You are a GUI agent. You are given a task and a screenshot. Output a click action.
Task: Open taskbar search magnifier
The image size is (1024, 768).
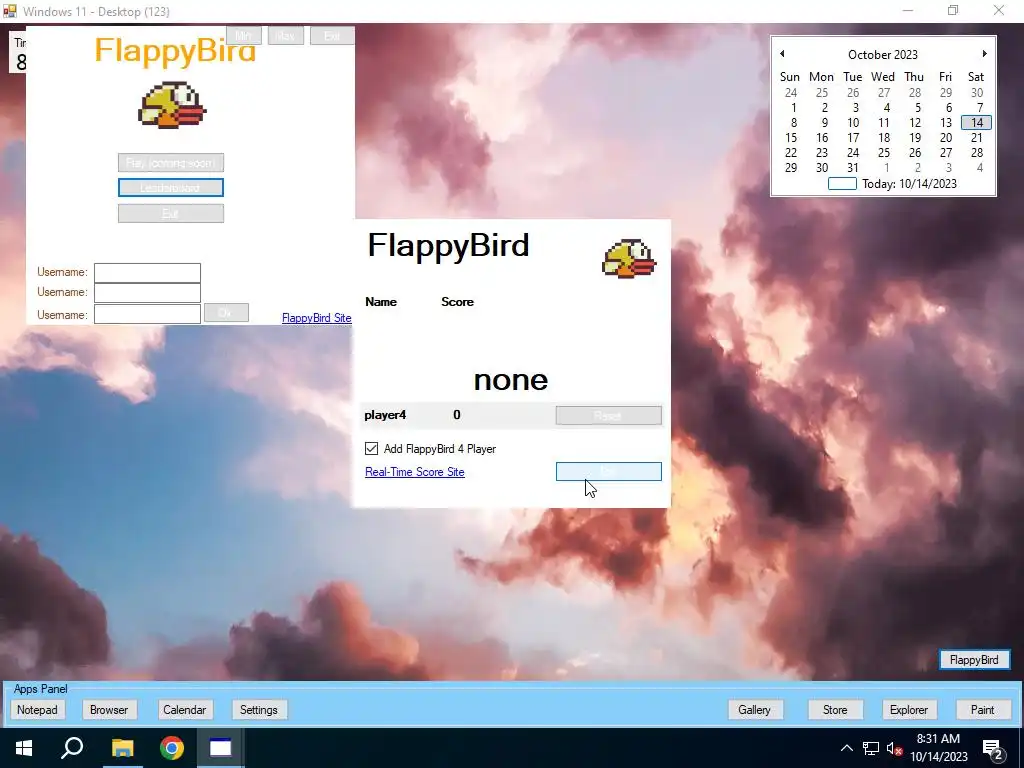click(x=72, y=748)
